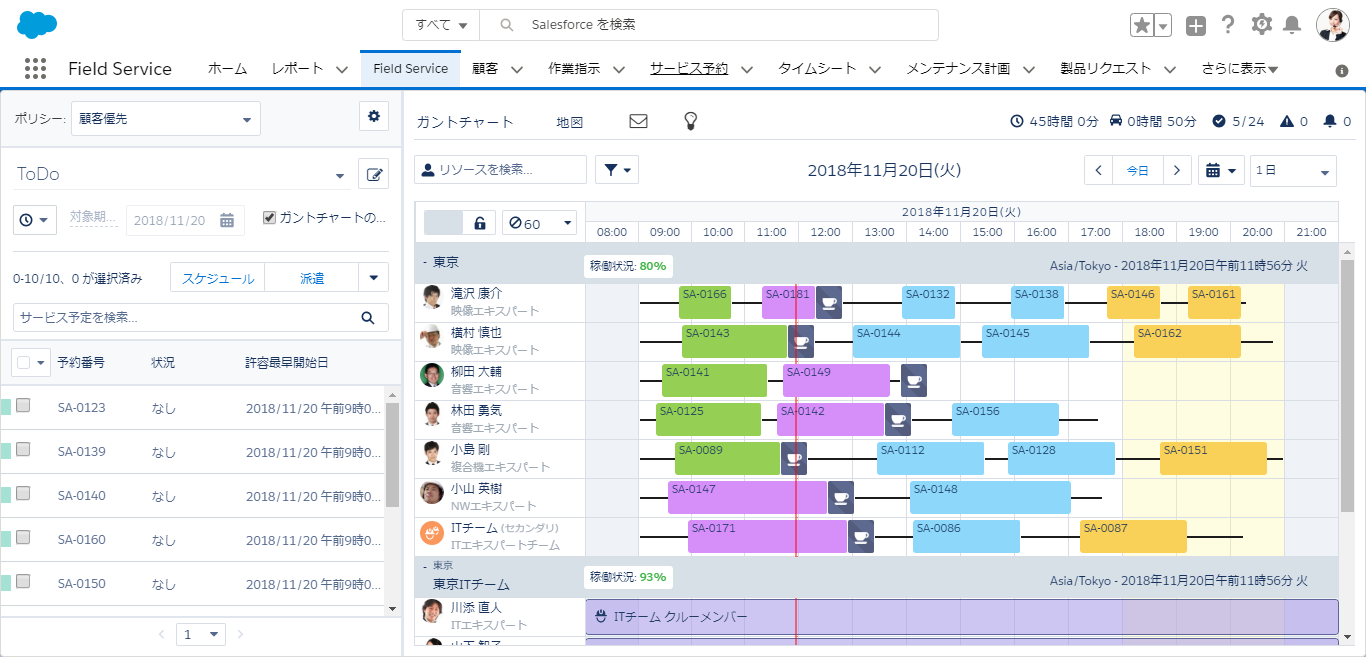Open the すべて search scope dropdown
1366x657 pixels.
[x=441, y=25]
